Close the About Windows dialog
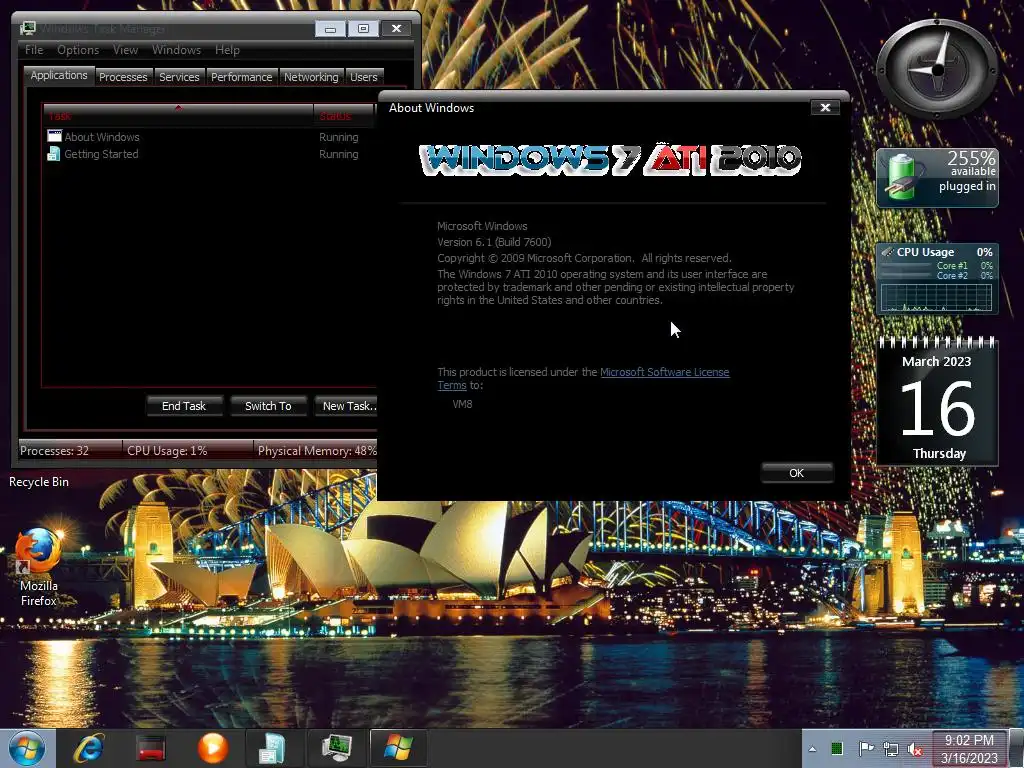Viewport: 1024px width, 768px height. point(825,108)
